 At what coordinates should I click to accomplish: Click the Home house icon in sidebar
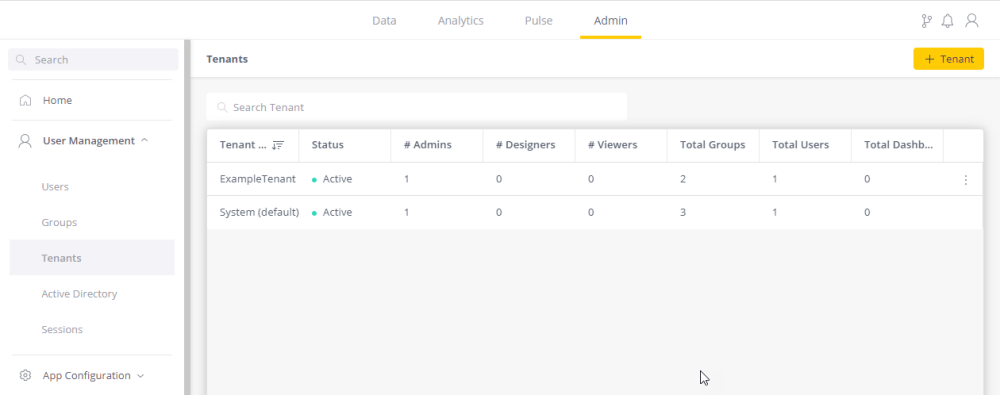point(26,100)
